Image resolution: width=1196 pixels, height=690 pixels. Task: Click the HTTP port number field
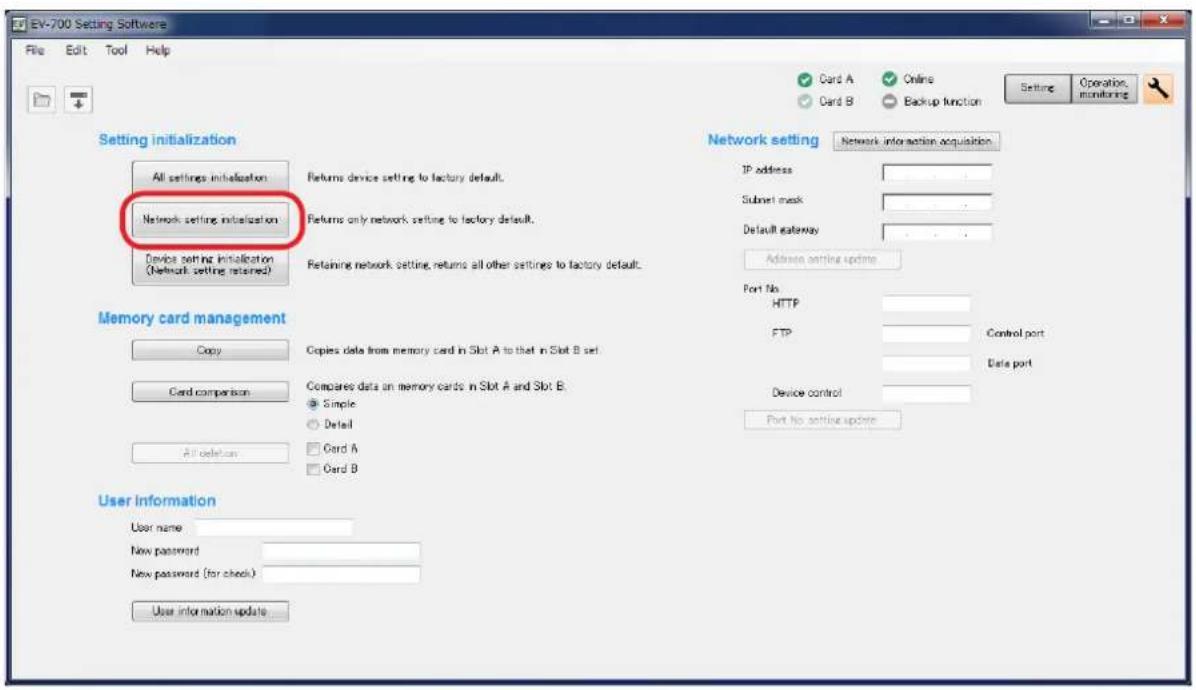coord(926,304)
